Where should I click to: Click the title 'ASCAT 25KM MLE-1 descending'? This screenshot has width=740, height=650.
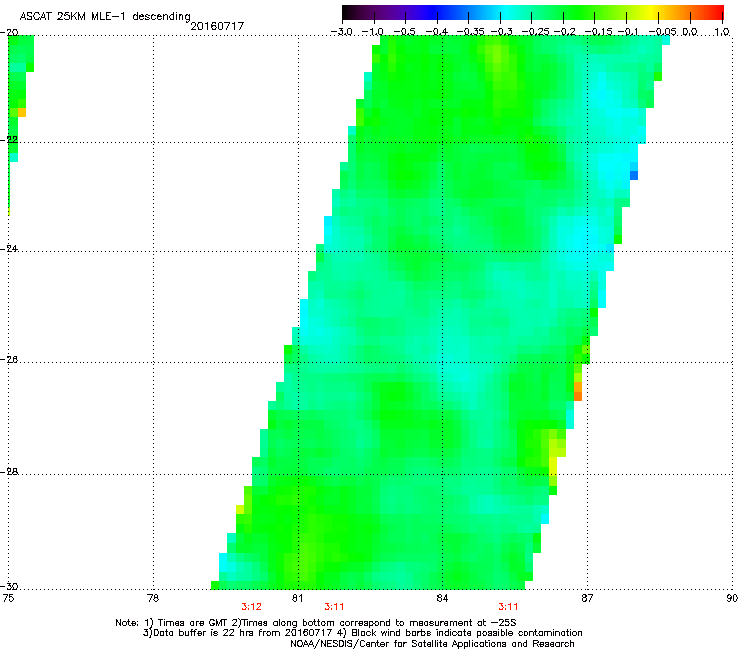(x=105, y=17)
